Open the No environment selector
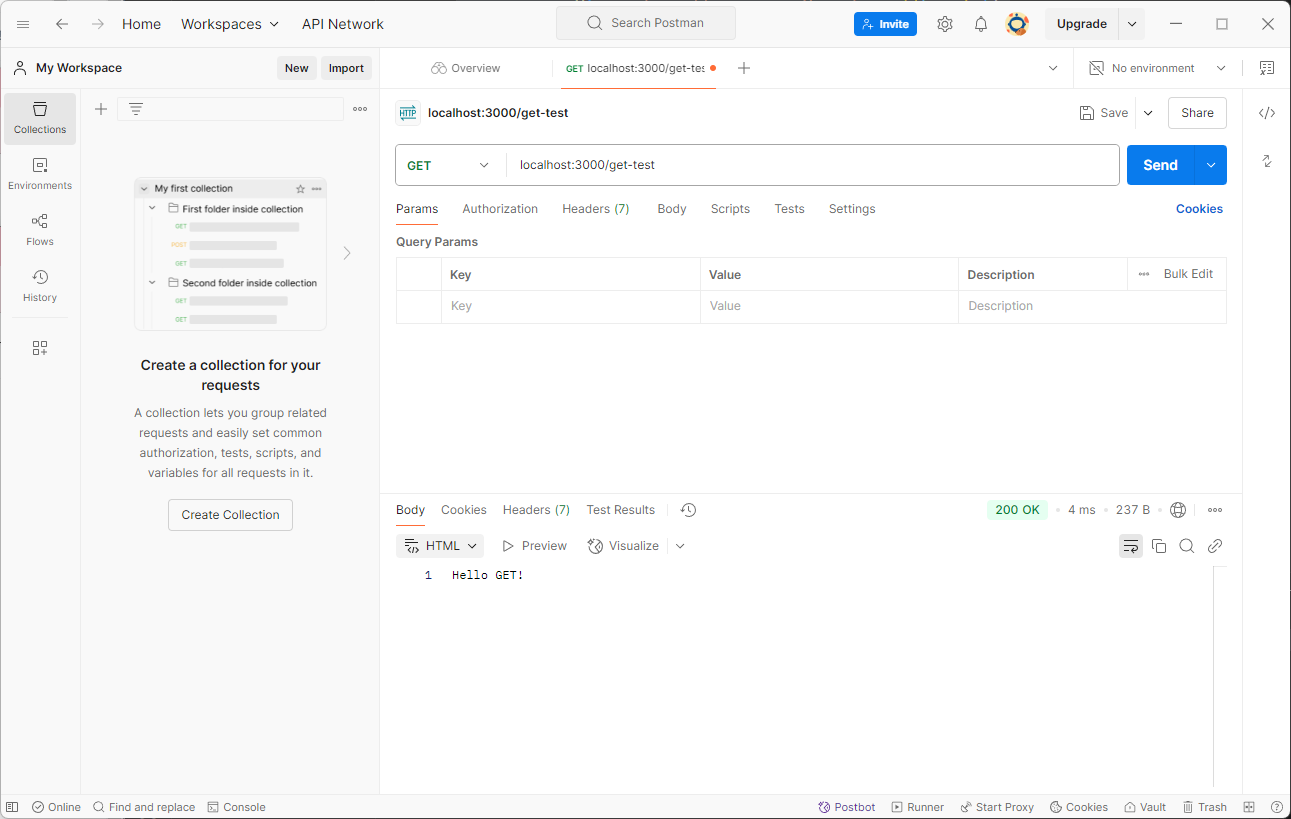Screen dimensions: 1291x819 point(1157,68)
